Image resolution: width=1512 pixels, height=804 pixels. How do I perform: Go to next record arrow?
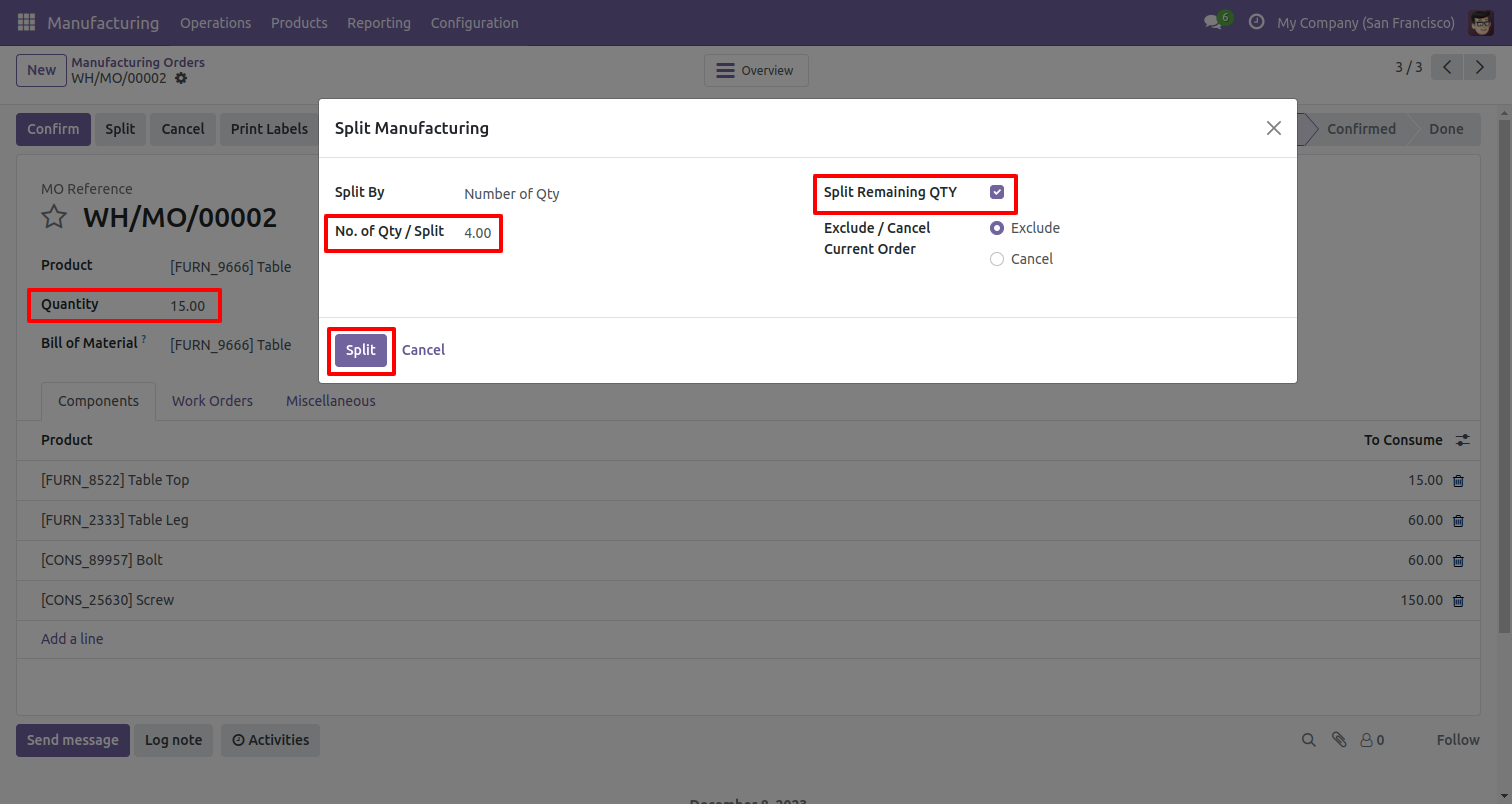1479,67
